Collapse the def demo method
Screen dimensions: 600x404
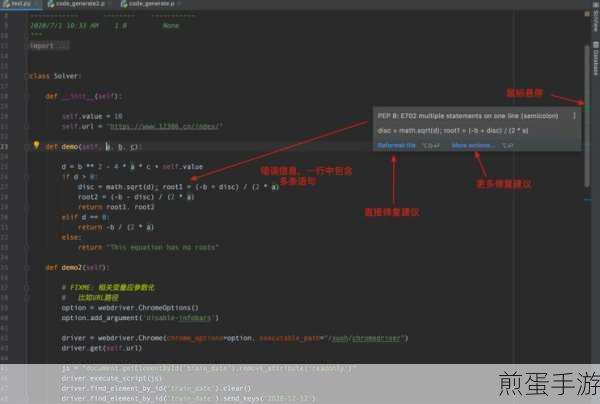(27, 147)
